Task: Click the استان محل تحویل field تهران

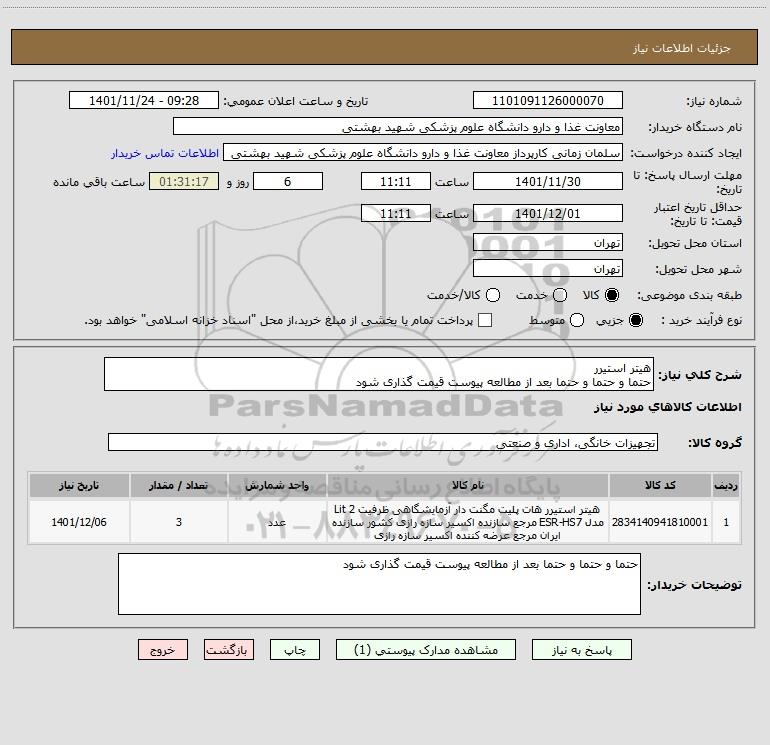Action: point(548,242)
